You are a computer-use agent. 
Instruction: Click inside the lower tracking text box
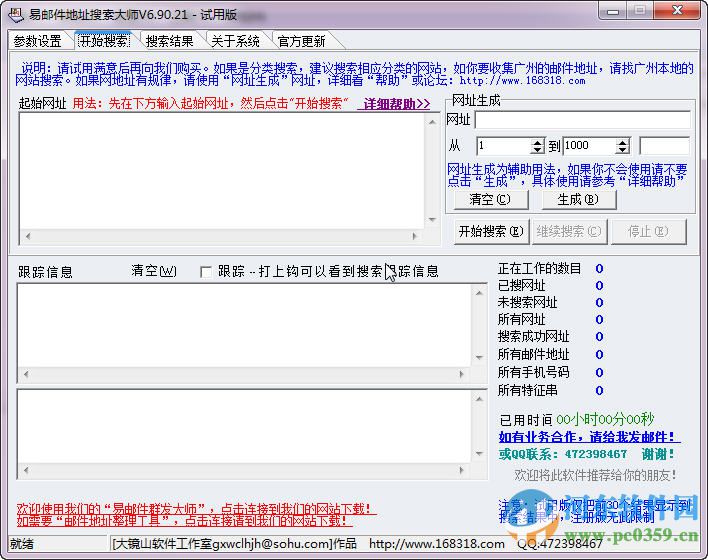pyautogui.click(x=245, y=426)
